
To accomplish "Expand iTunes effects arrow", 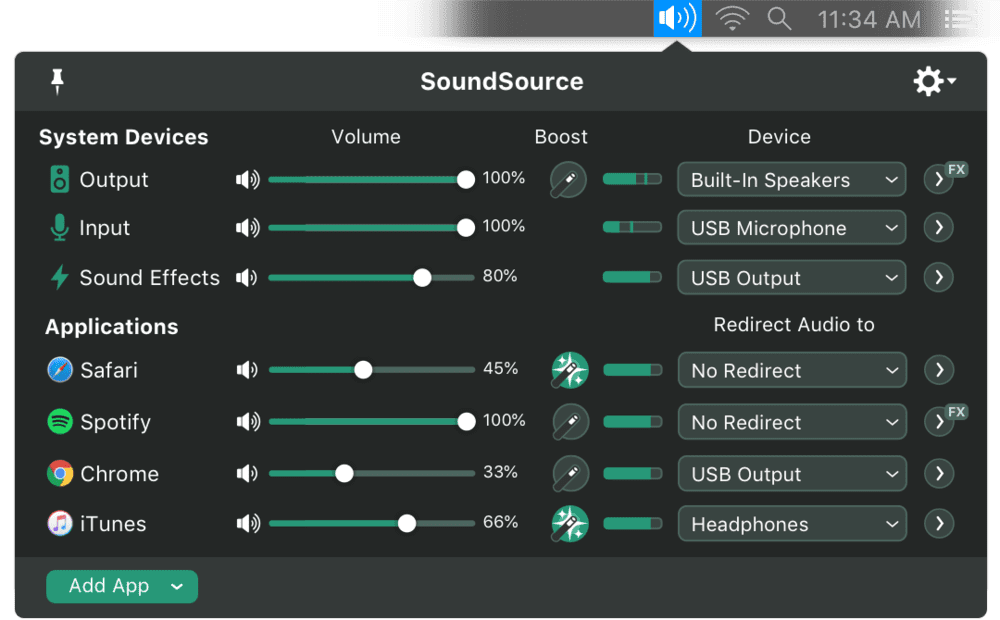I will [x=939, y=524].
